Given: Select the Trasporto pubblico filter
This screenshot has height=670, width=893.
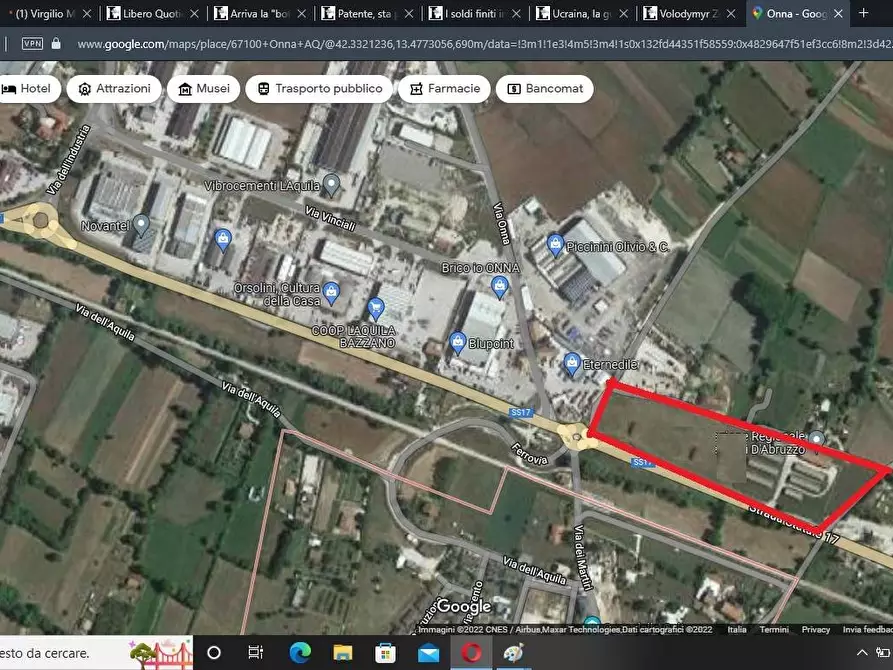Looking at the screenshot, I should (x=319, y=88).
